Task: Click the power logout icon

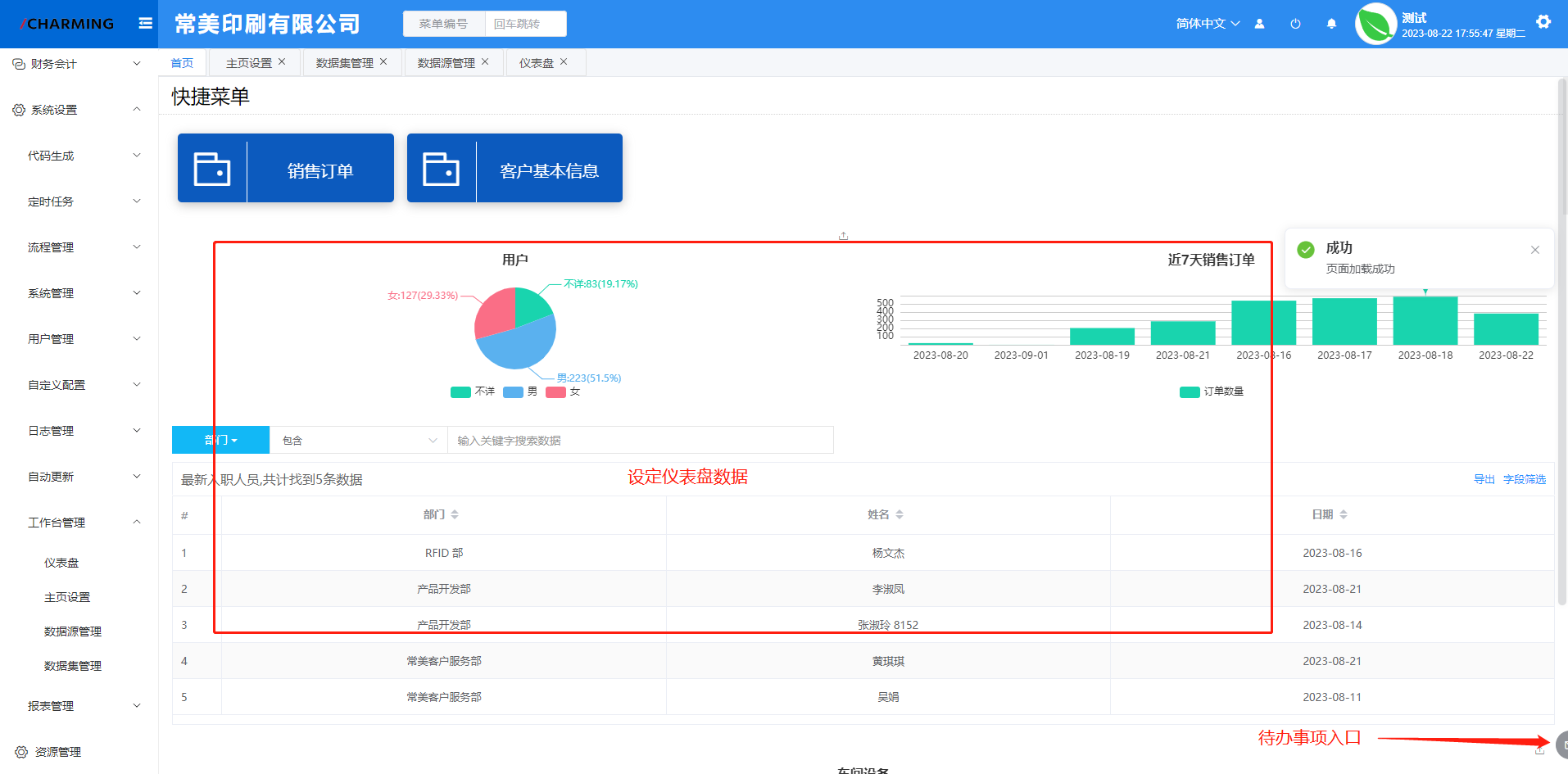Action: (1295, 24)
